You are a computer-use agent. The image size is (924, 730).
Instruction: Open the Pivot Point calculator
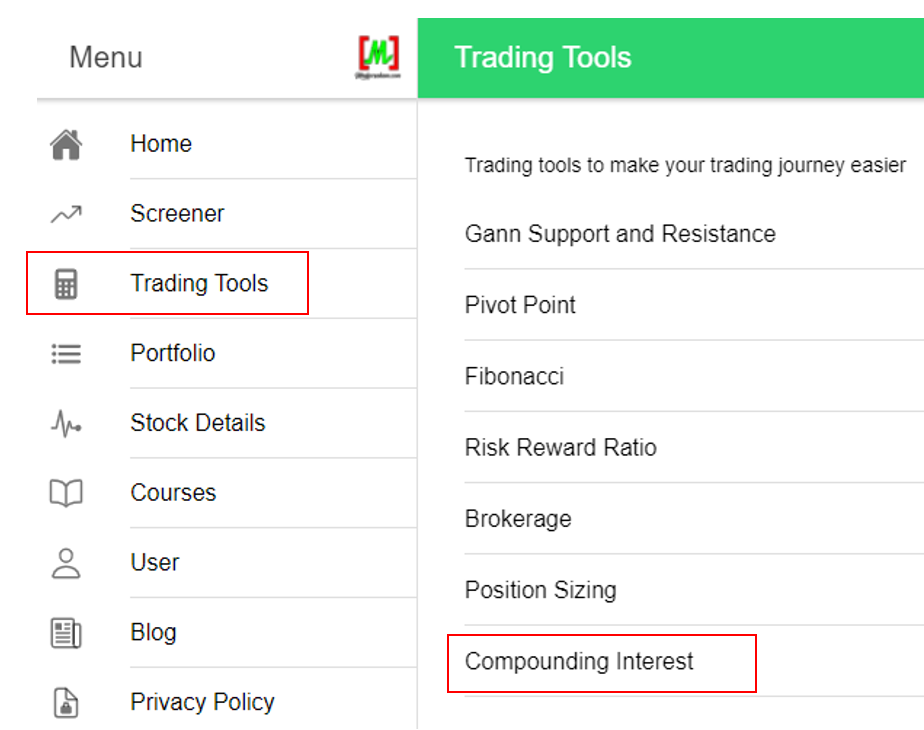[520, 305]
